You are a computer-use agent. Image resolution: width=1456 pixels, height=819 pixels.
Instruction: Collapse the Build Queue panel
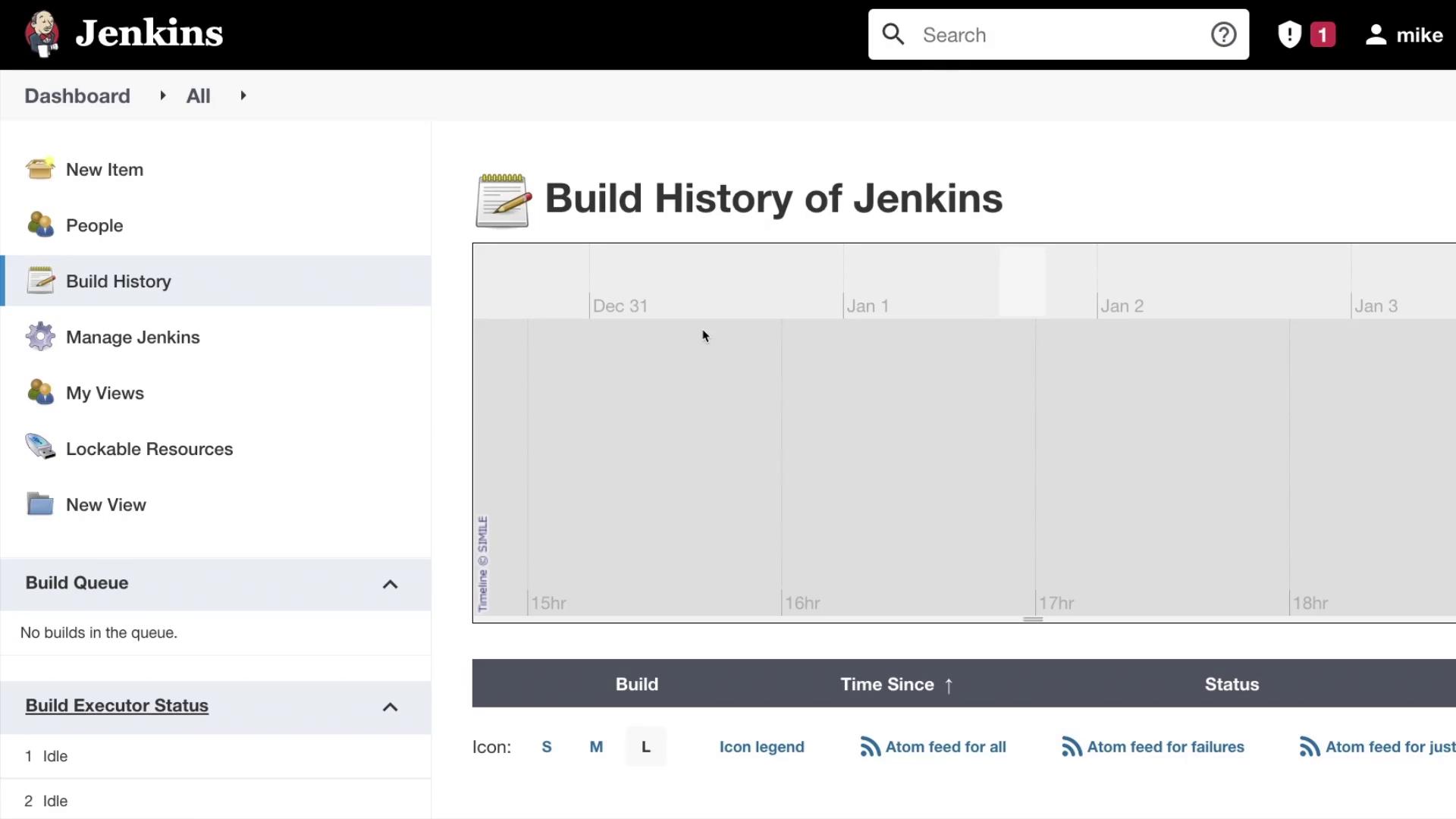[x=390, y=584]
